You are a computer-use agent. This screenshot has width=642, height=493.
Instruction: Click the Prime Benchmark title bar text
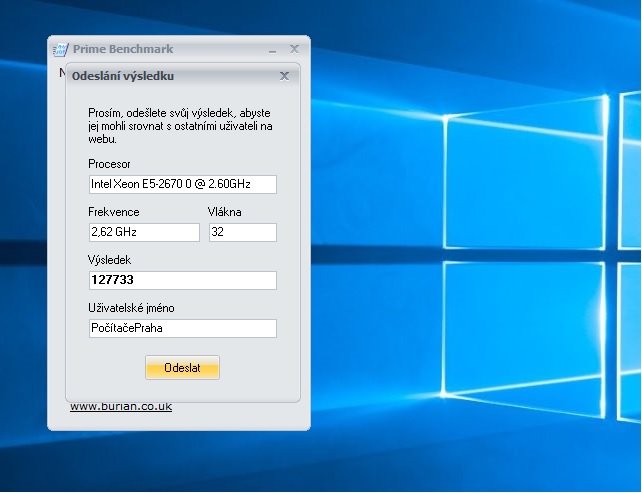(122, 49)
